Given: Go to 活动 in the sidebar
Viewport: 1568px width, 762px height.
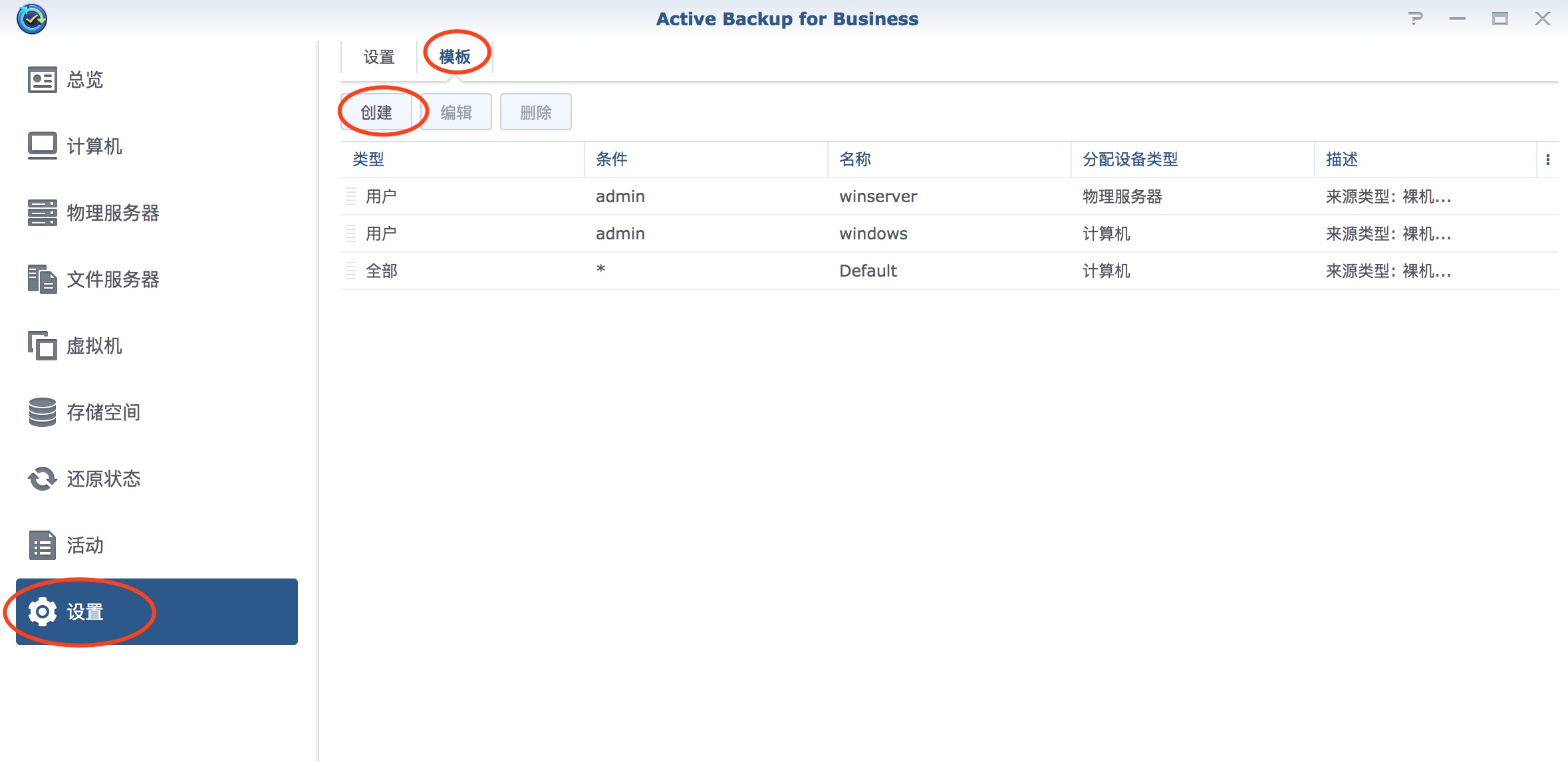Looking at the screenshot, I should tap(157, 545).
